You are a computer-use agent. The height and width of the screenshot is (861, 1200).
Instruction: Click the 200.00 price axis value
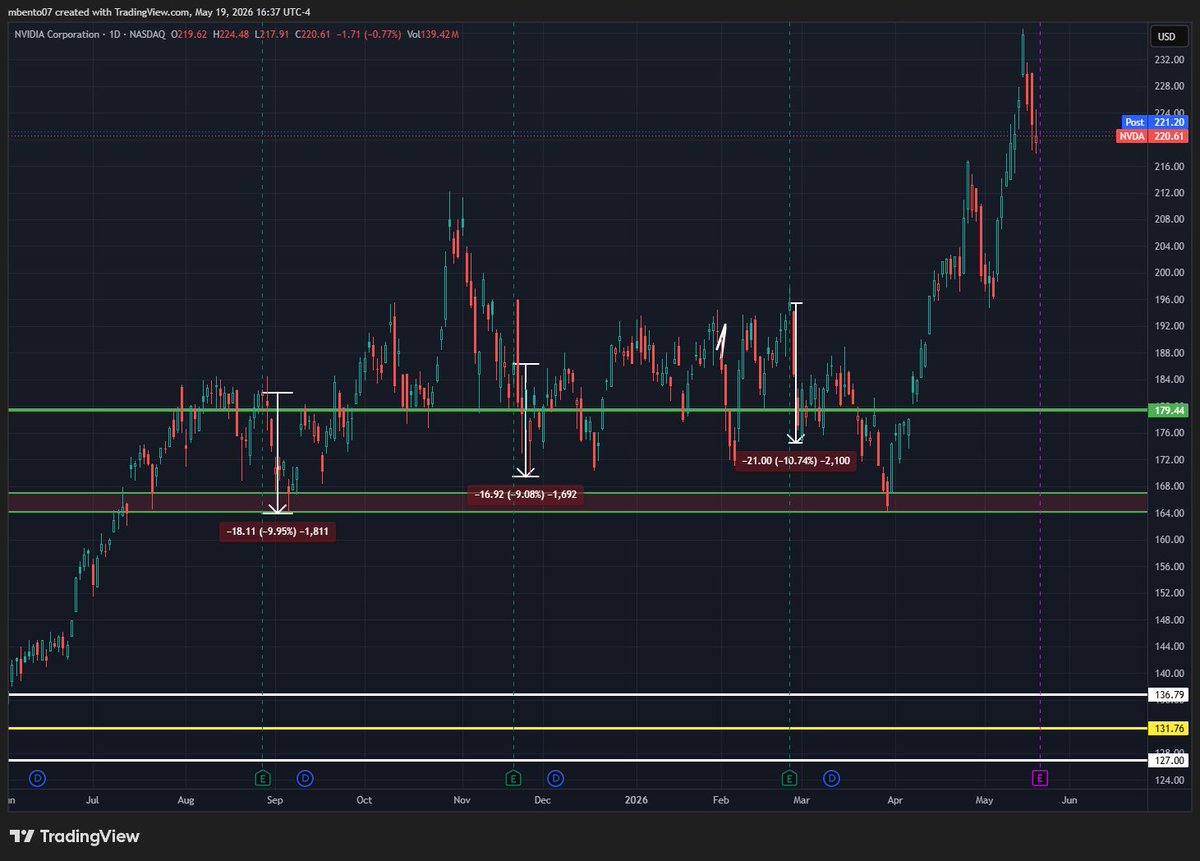click(1169, 273)
